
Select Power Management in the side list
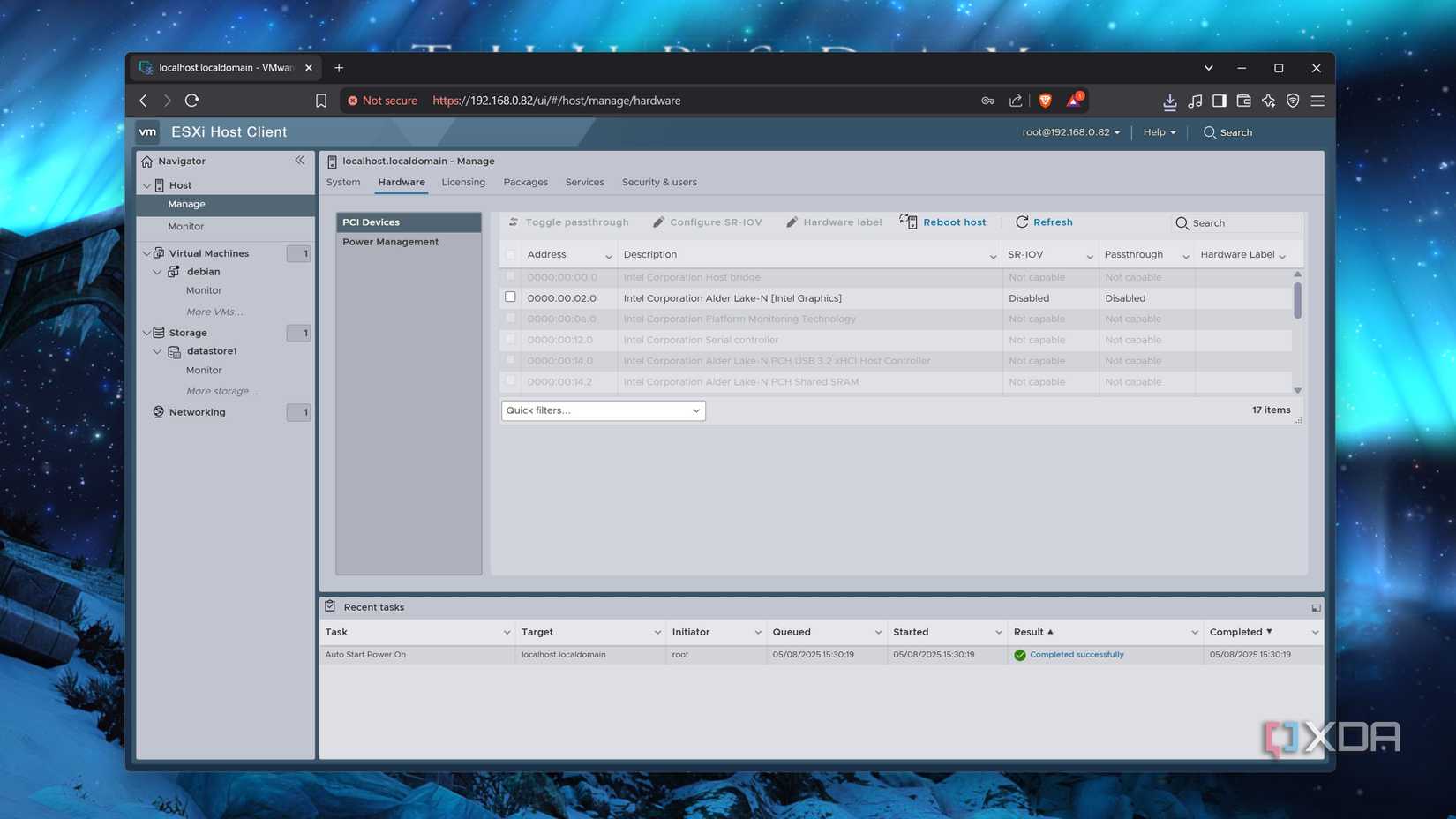[x=390, y=242]
